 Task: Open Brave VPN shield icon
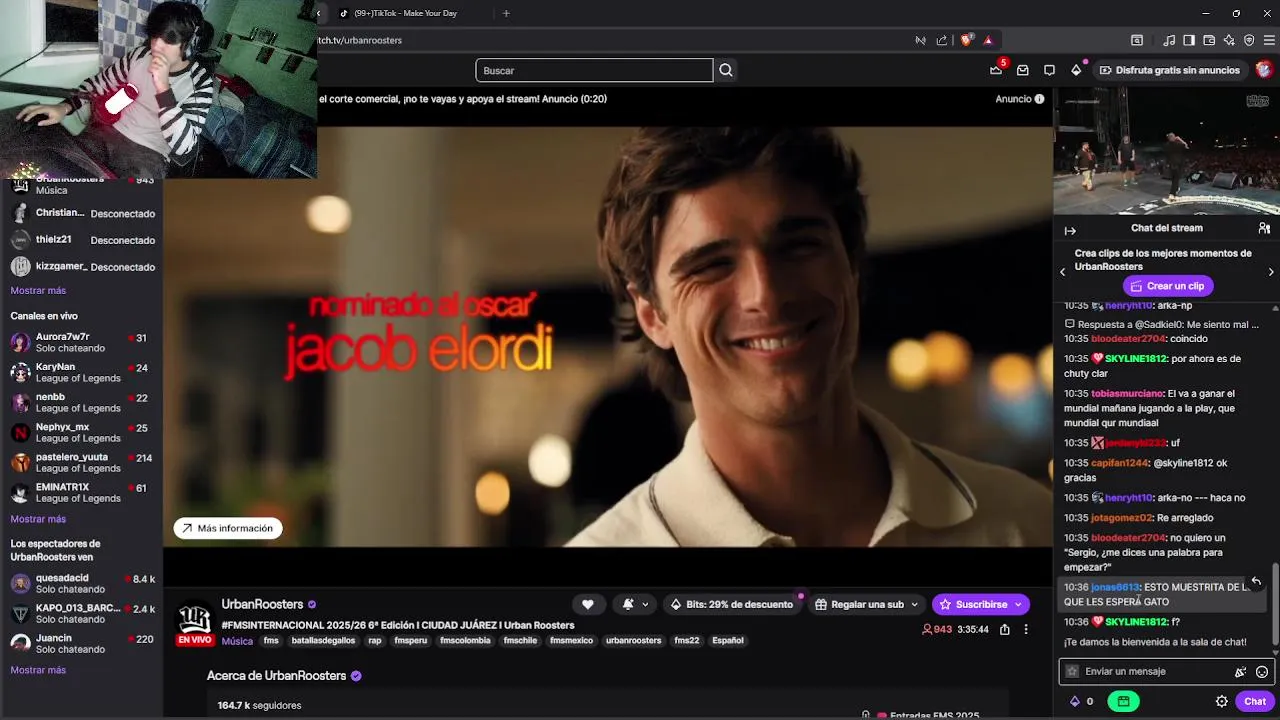1249,40
